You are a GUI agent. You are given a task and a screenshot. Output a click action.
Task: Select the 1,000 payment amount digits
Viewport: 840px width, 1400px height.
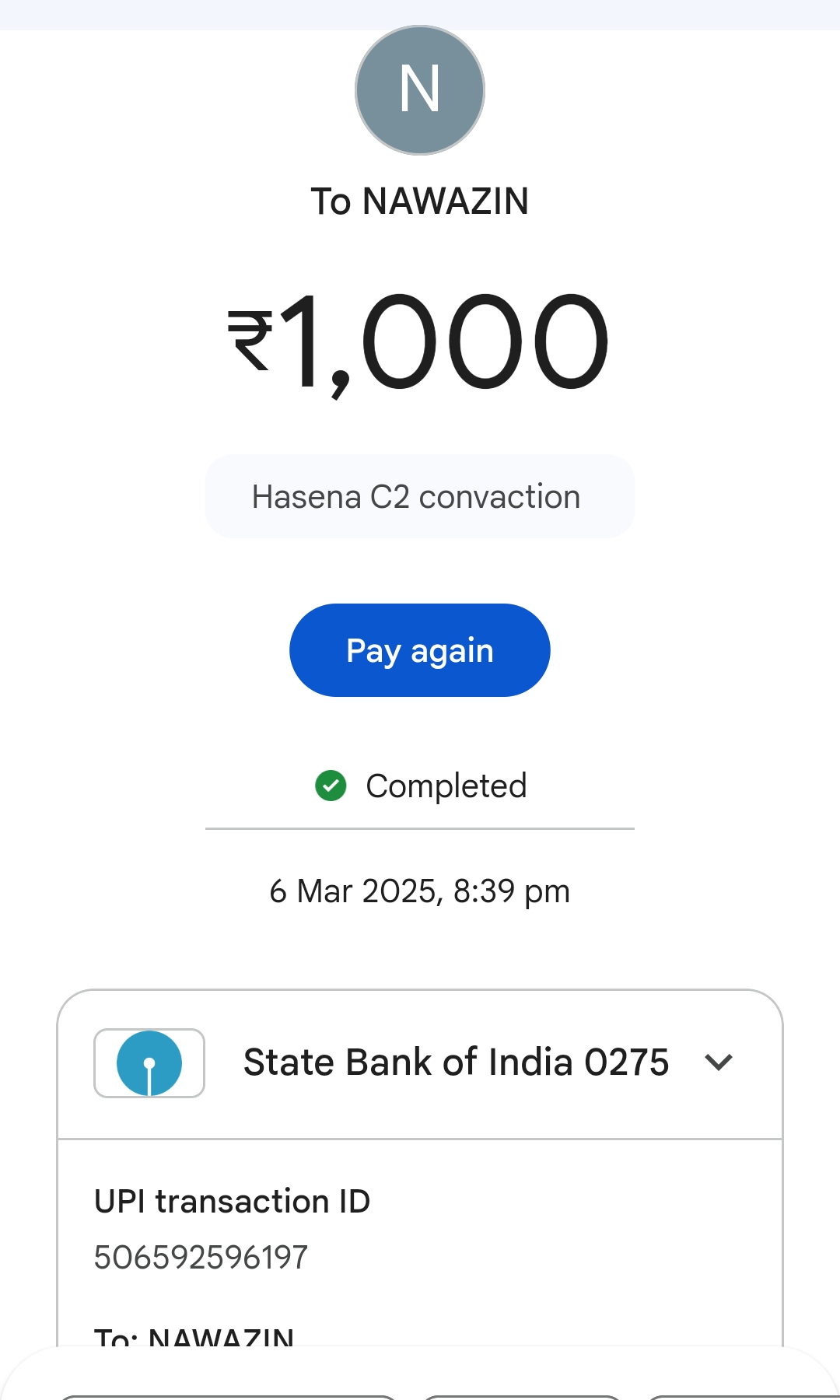(445, 342)
